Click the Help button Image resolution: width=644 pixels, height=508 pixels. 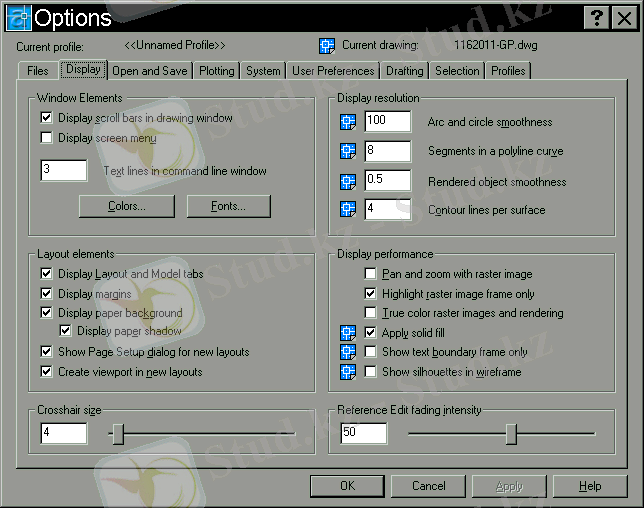point(590,486)
